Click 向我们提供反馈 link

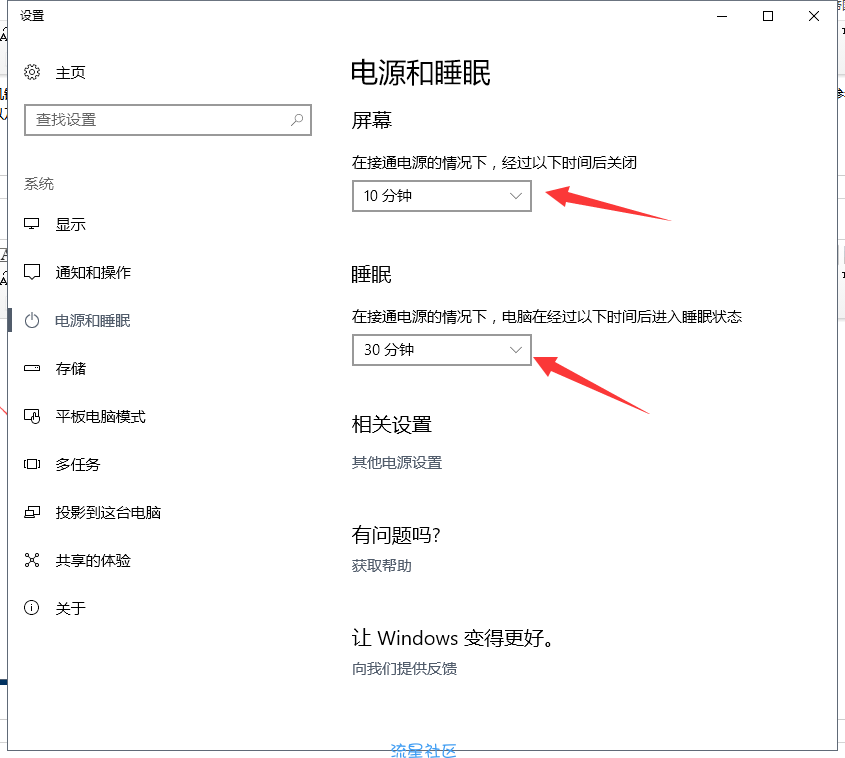(x=404, y=669)
